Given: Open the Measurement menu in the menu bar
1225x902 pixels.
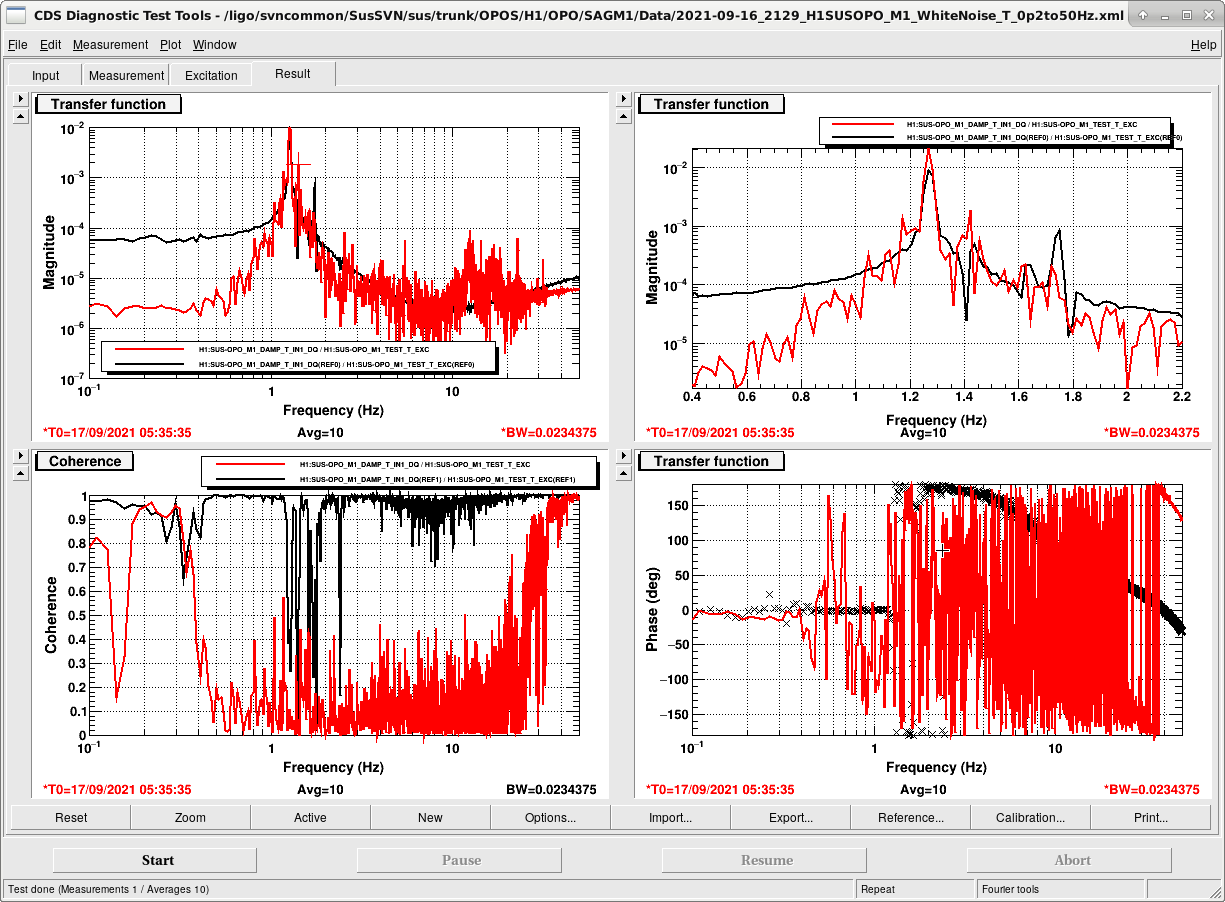Looking at the screenshot, I should (110, 45).
